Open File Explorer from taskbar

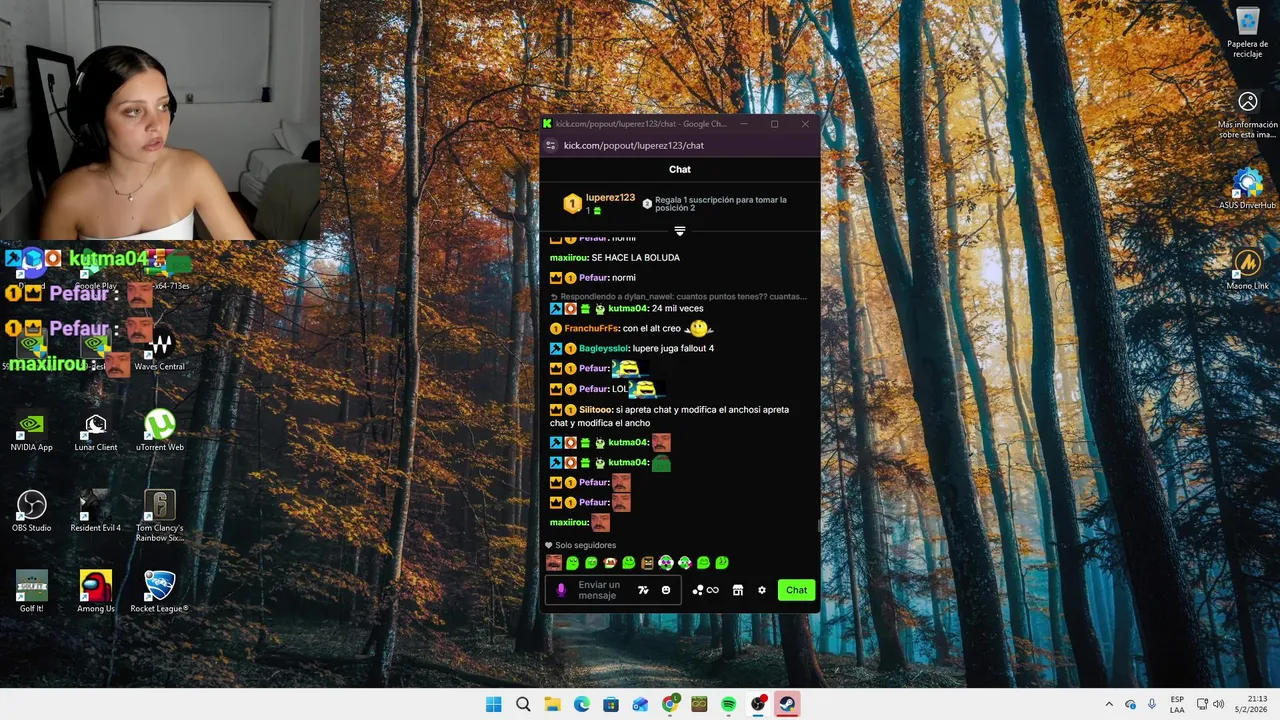(x=552, y=704)
